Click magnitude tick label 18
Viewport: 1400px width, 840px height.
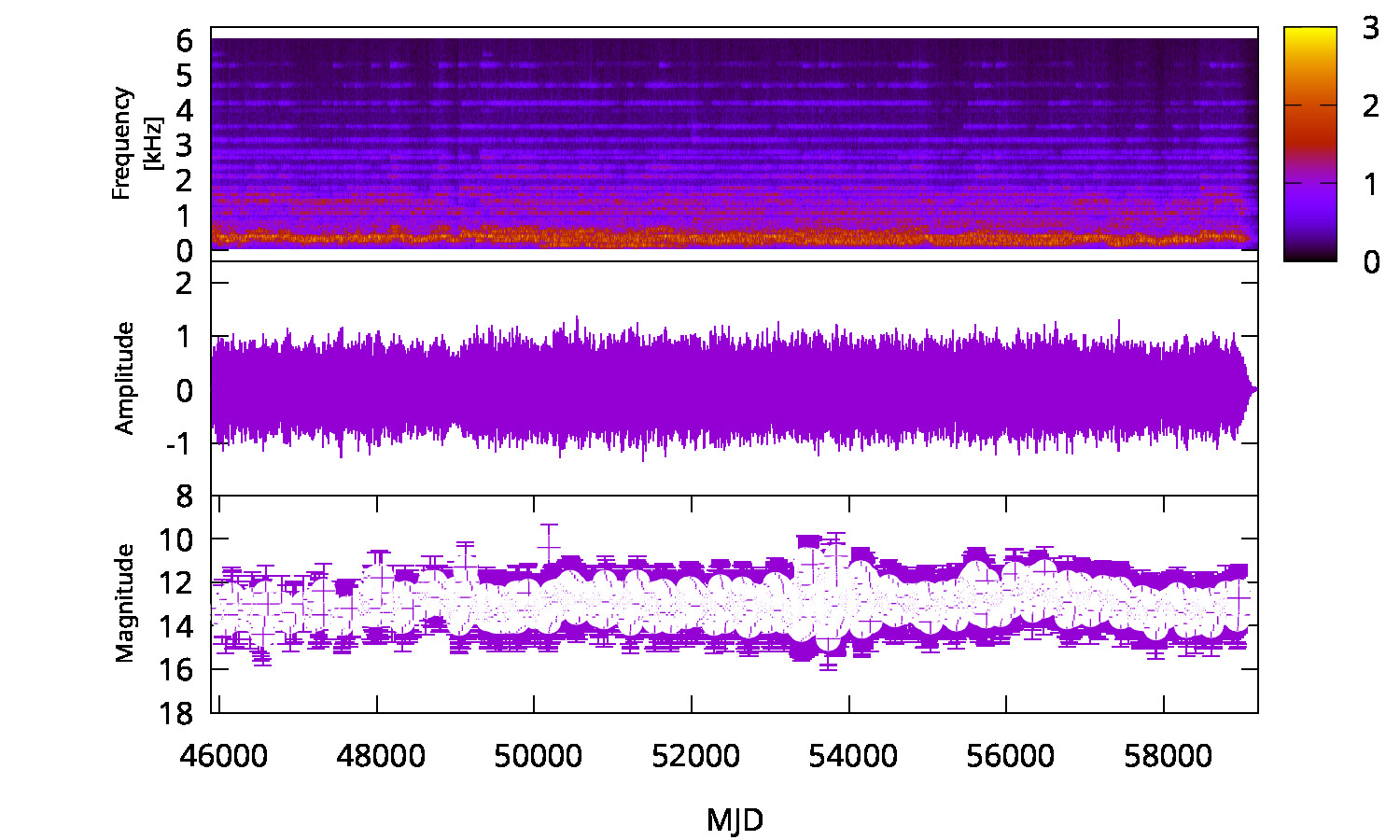(x=176, y=713)
